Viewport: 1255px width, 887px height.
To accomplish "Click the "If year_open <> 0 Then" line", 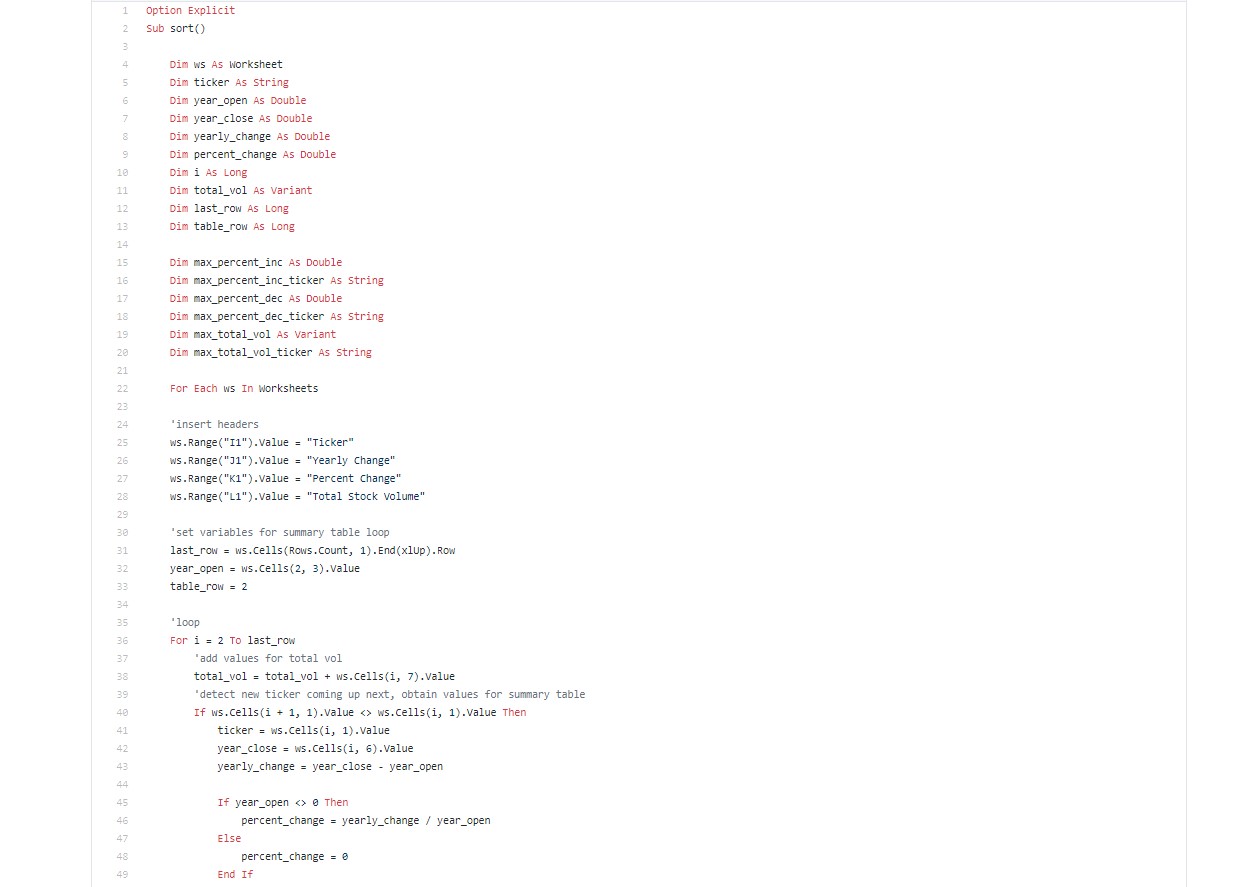I will pos(283,802).
